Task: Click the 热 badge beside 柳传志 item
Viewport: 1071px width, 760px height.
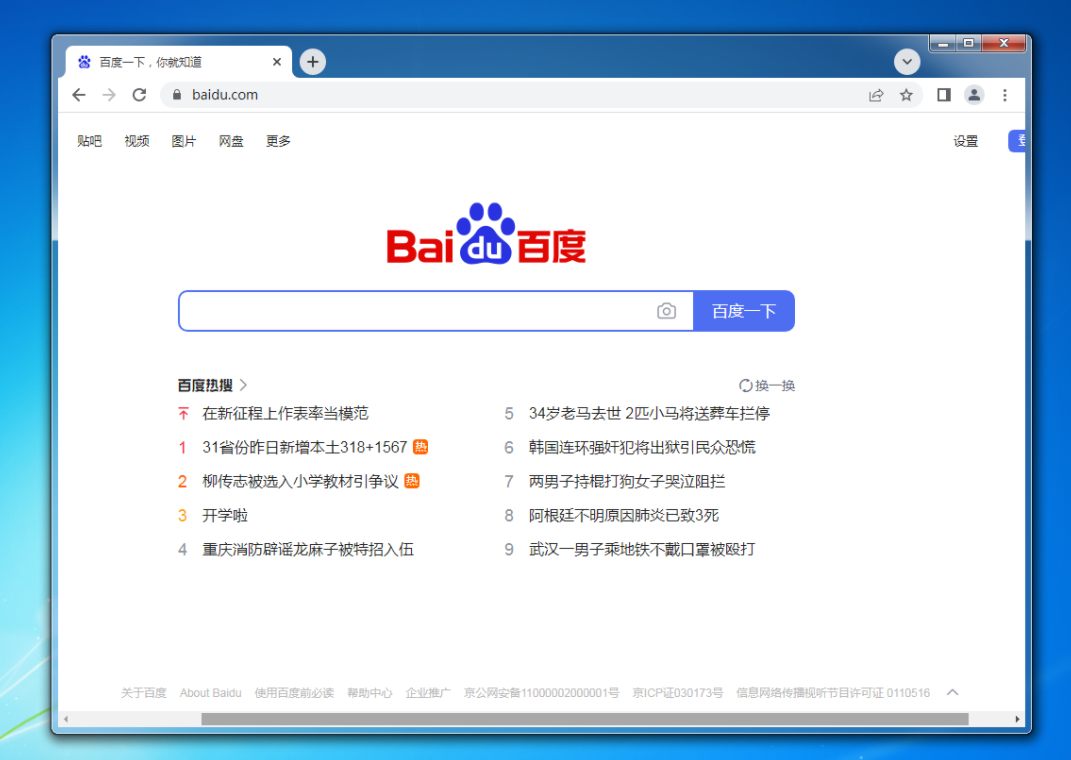Action: pos(412,481)
